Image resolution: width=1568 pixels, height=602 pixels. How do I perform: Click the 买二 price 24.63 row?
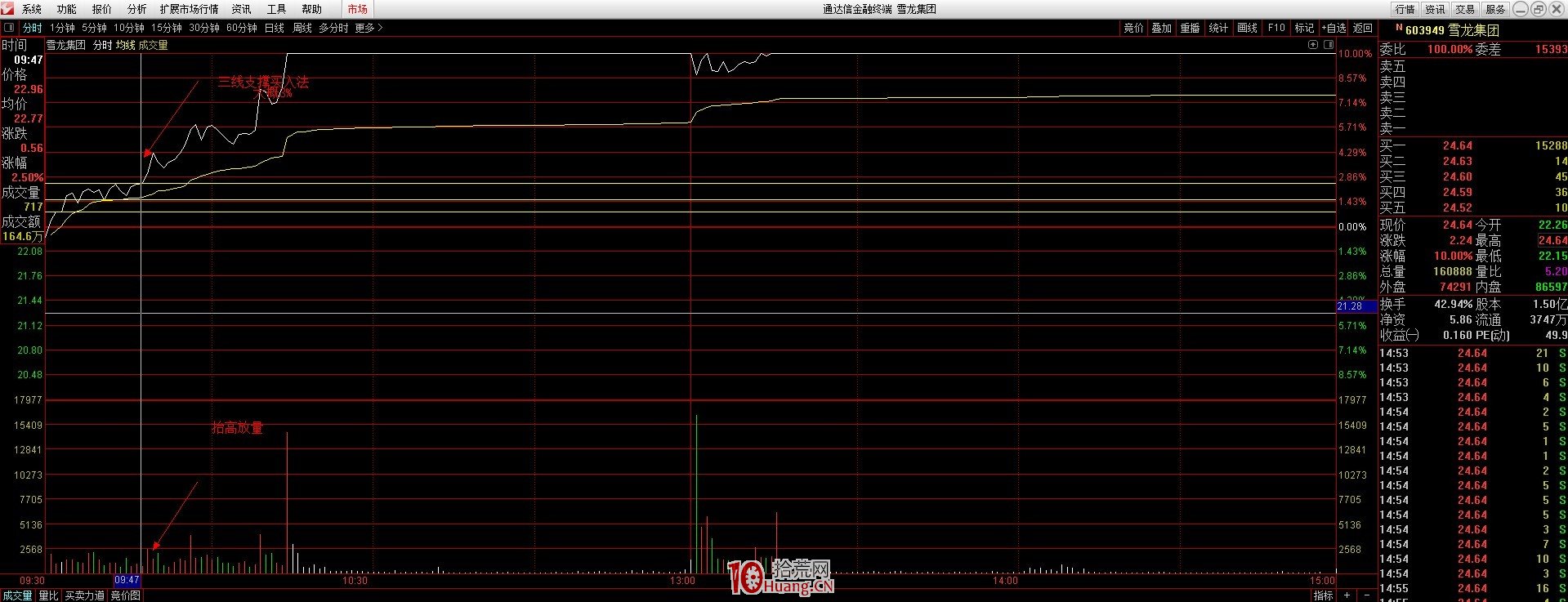(1473, 161)
